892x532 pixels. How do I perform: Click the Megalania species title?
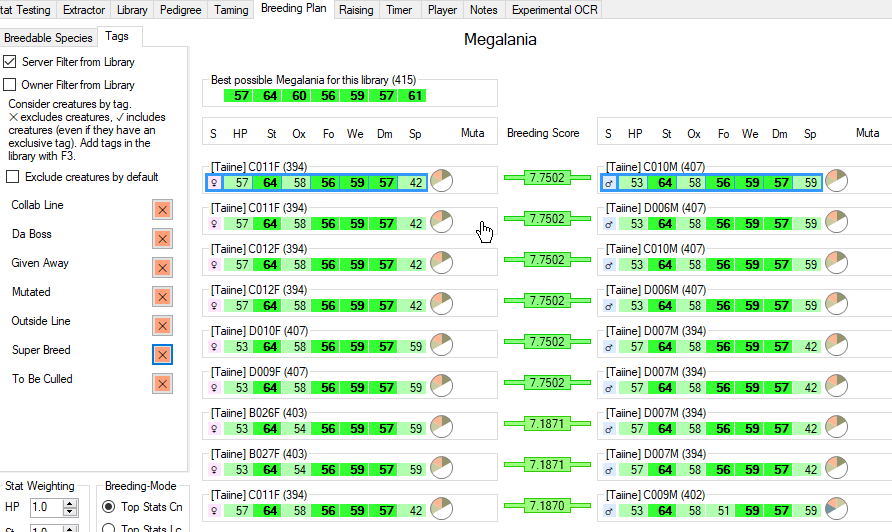(x=500, y=39)
